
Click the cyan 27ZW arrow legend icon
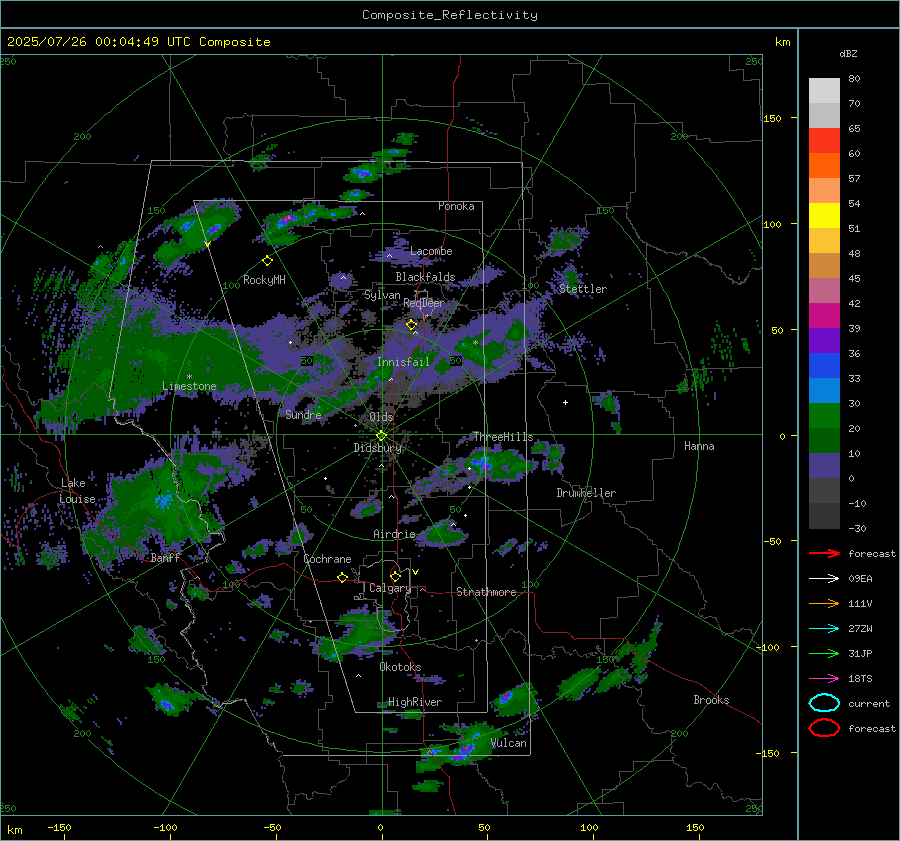click(x=824, y=629)
